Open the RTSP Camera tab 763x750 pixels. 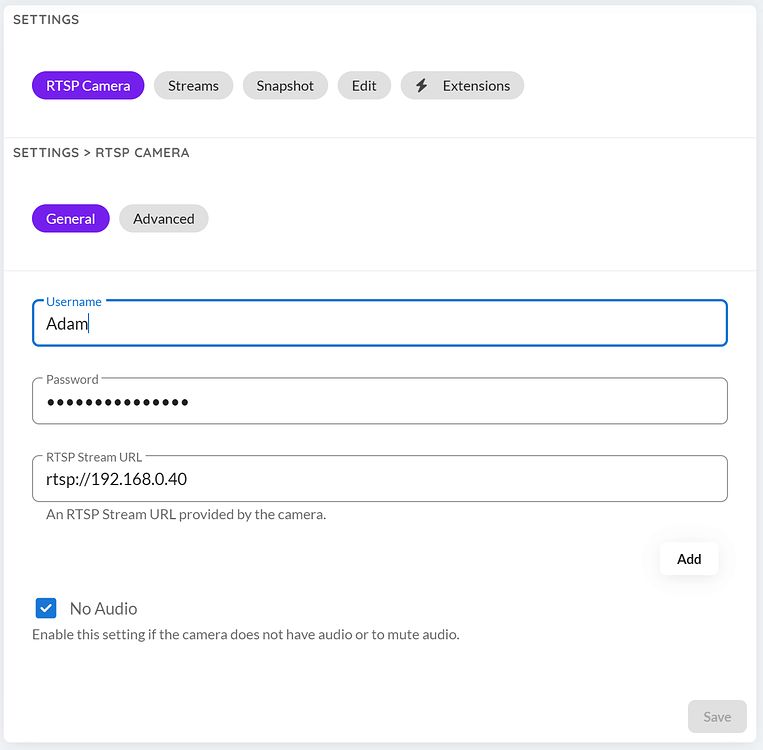tap(88, 86)
